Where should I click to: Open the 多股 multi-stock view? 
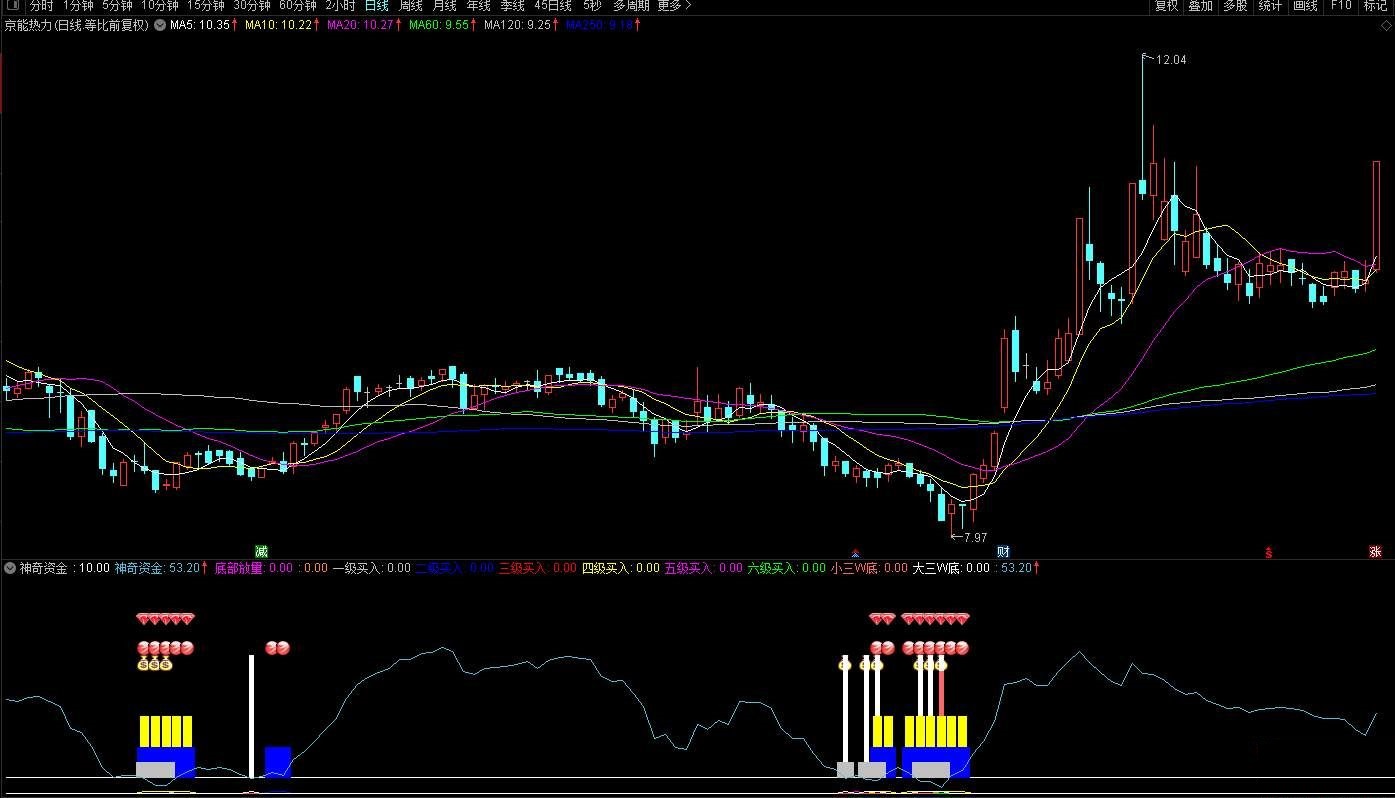click(1235, 6)
